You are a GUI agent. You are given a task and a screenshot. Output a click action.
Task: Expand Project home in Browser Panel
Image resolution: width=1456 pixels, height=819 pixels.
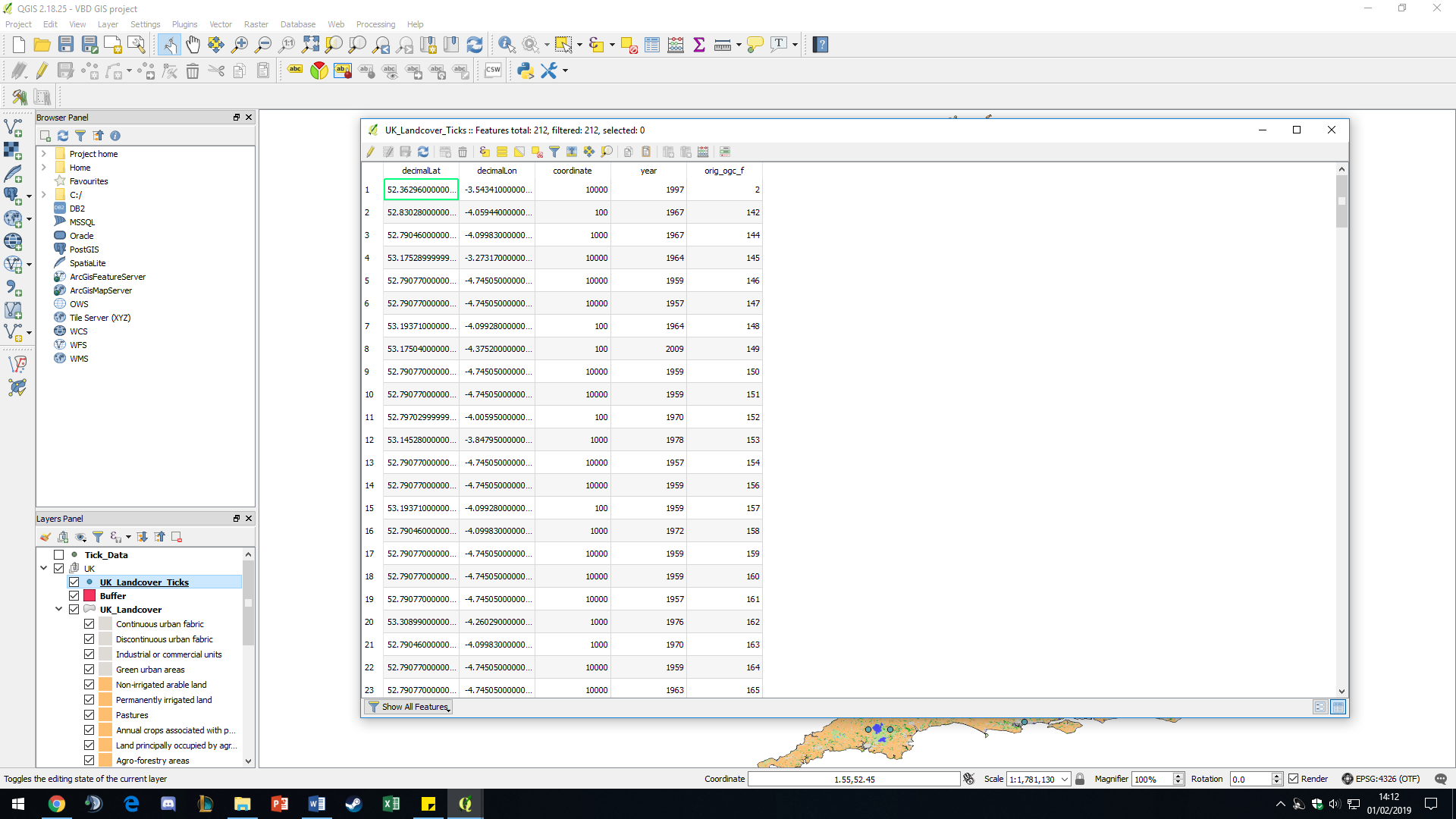(44, 154)
